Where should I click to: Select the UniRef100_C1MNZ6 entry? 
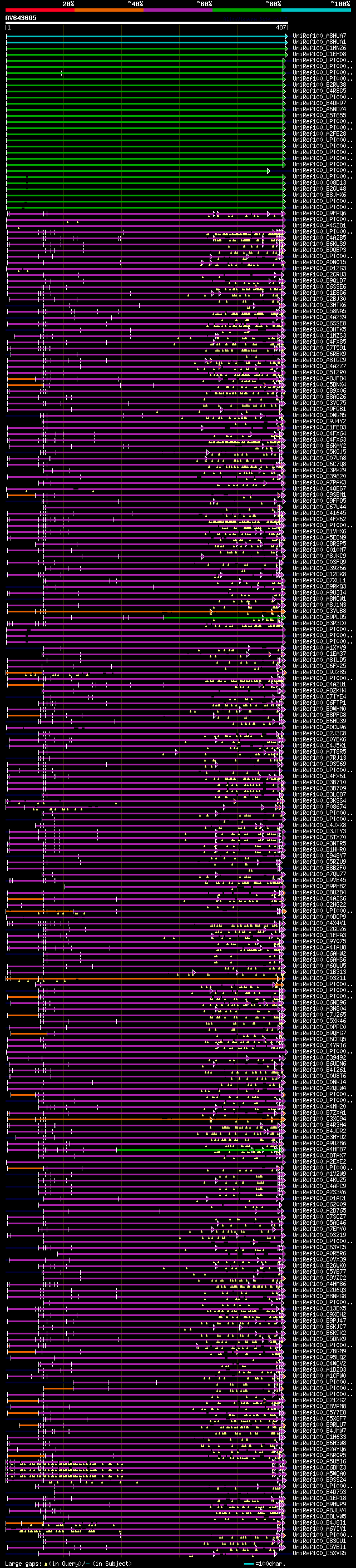pyautogui.click(x=319, y=48)
